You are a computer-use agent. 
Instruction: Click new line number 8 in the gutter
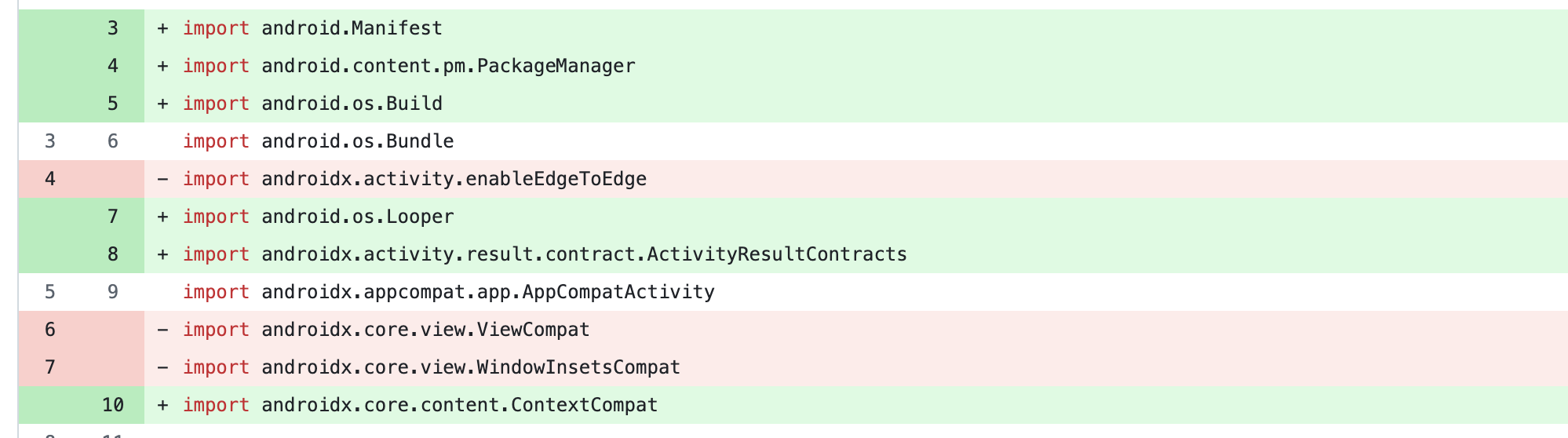point(113,254)
